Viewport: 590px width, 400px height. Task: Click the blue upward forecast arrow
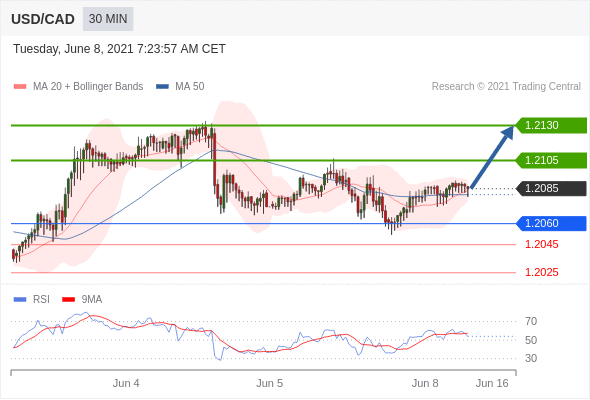click(x=492, y=157)
